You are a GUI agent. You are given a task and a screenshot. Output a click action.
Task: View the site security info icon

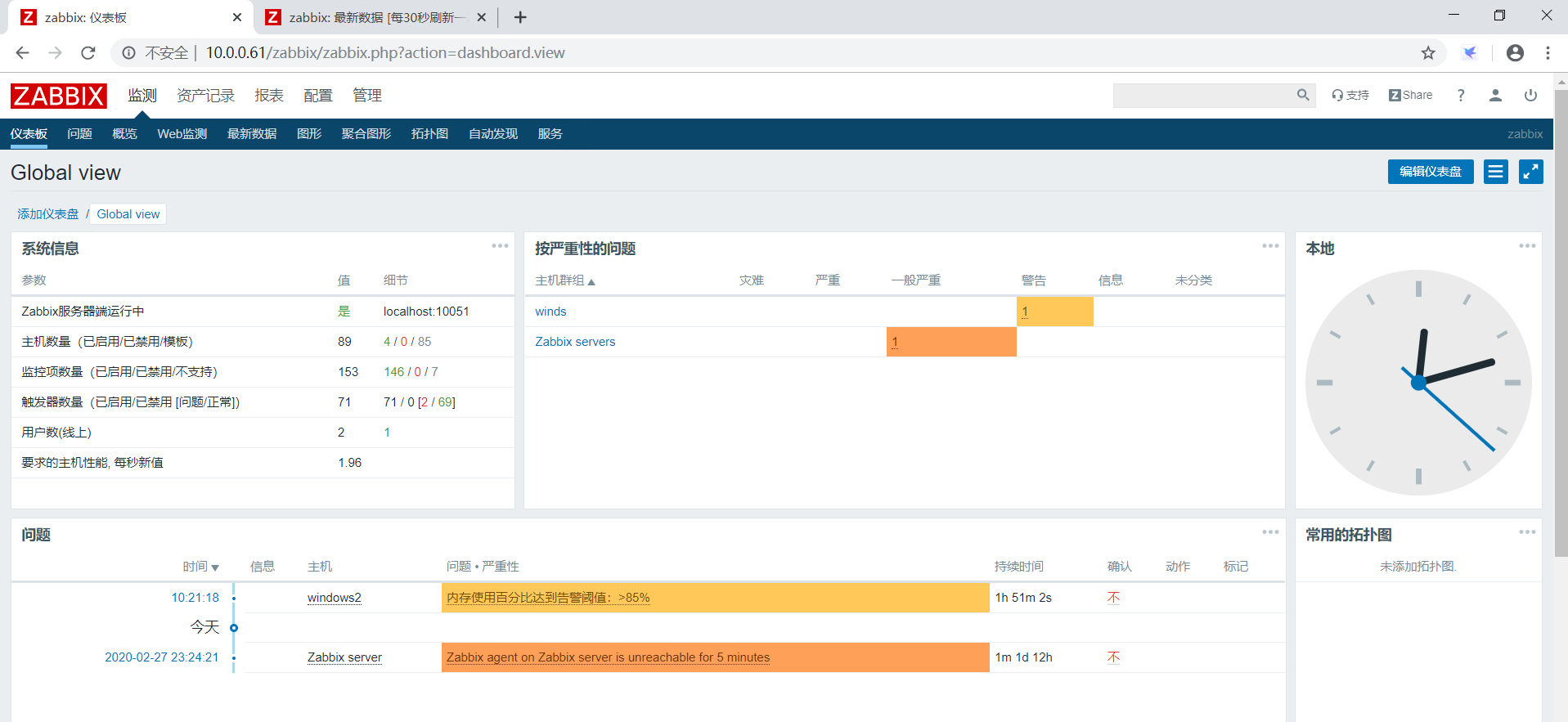click(128, 53)
